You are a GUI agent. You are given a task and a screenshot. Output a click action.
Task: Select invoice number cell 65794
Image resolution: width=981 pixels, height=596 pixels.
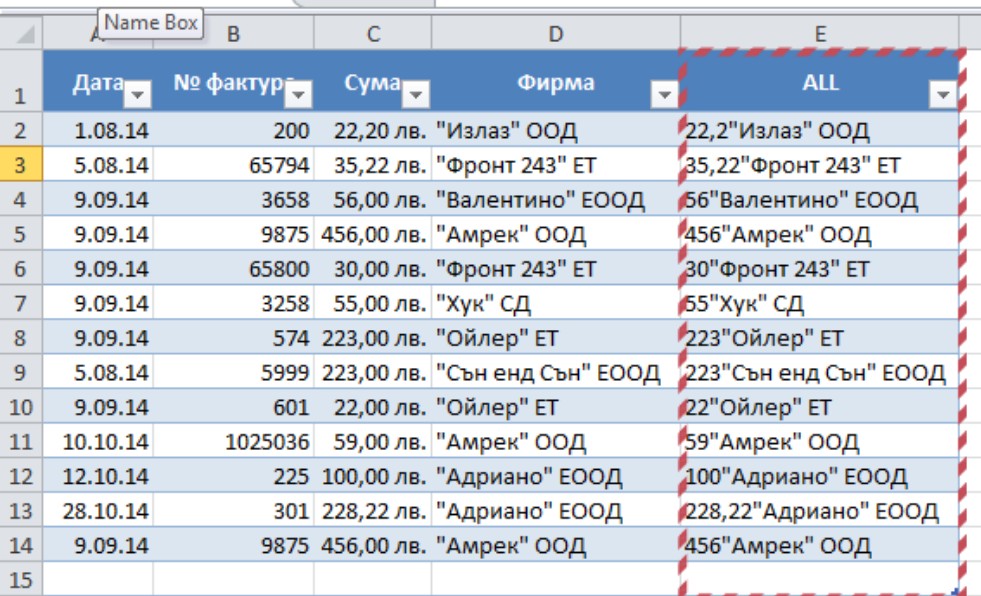pyautogui.click(x=233, y=164)
